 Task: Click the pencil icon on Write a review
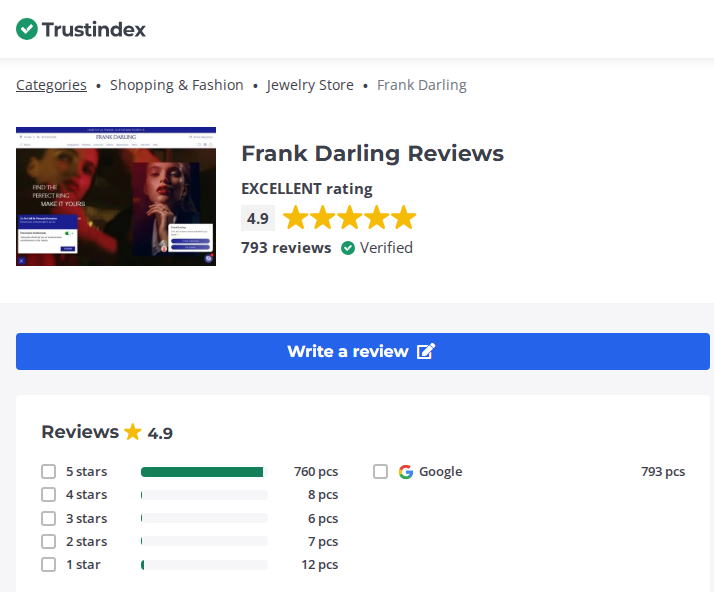pos(426,352)
